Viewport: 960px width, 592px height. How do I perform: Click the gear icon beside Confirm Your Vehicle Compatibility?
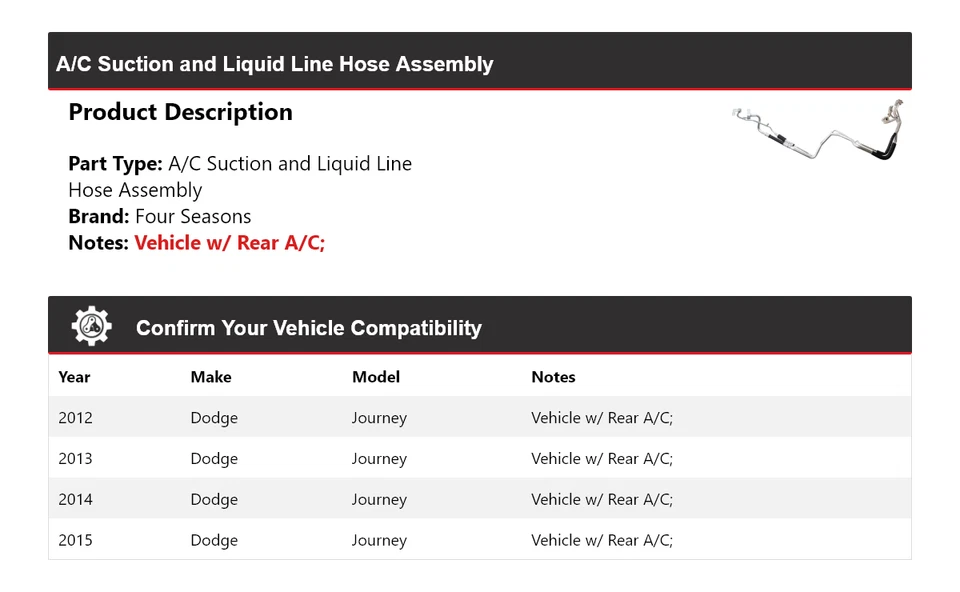click(x=91, y=327)
